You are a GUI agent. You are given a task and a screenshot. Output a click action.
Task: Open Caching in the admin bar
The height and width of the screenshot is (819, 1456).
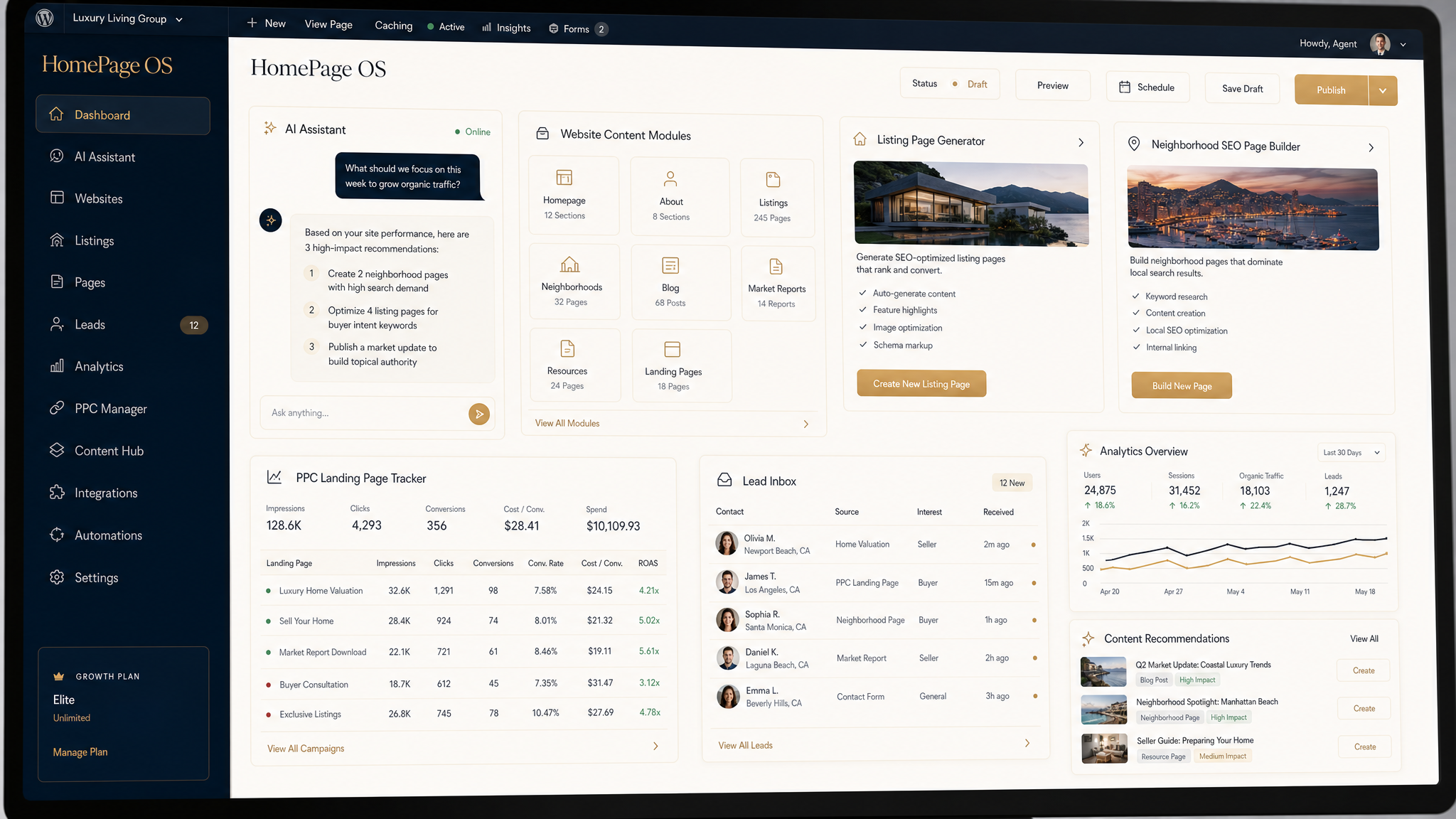point(393,26)
